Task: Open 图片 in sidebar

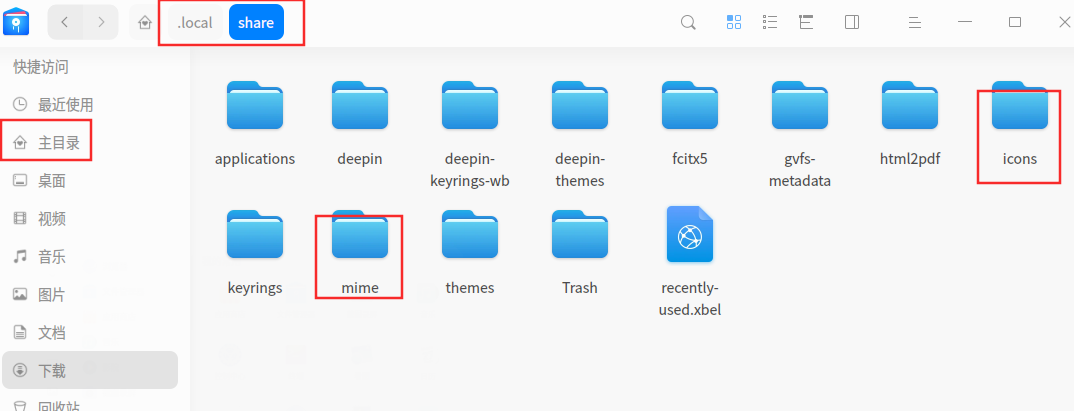Action: click(89, 295)
